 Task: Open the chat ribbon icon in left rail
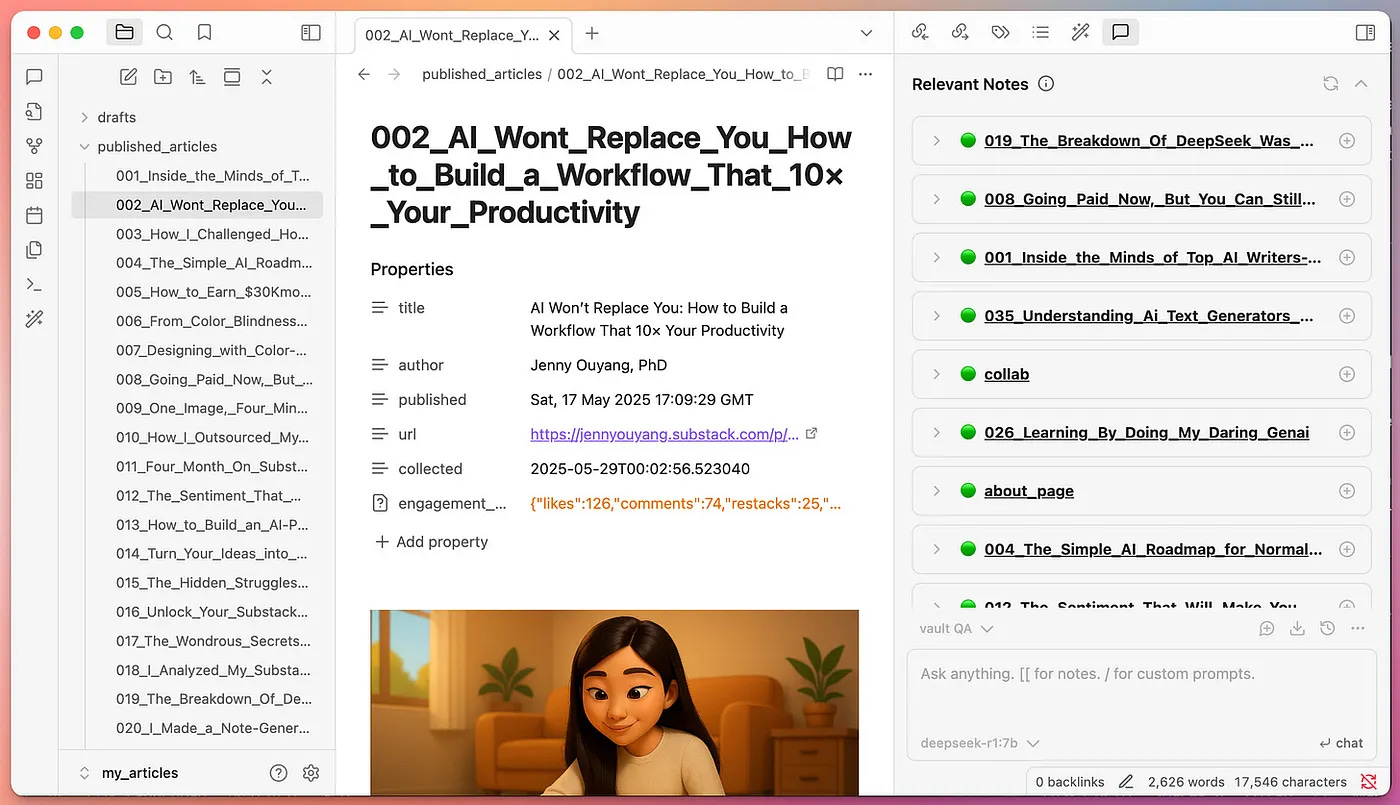click(x=34, y=77)
